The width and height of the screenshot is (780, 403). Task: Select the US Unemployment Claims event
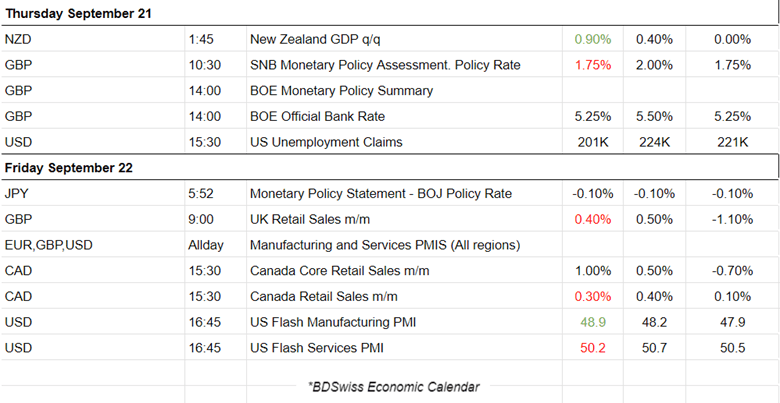(326, 142)
